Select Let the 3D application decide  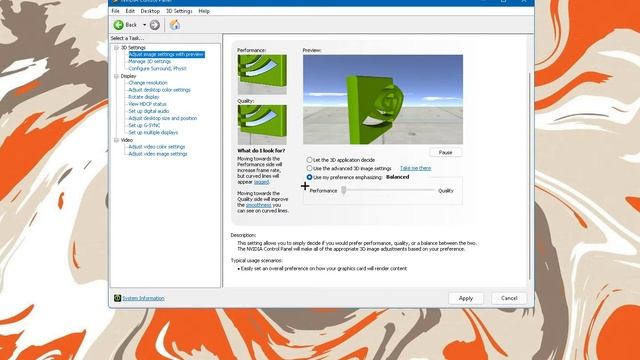pos(309,160)
